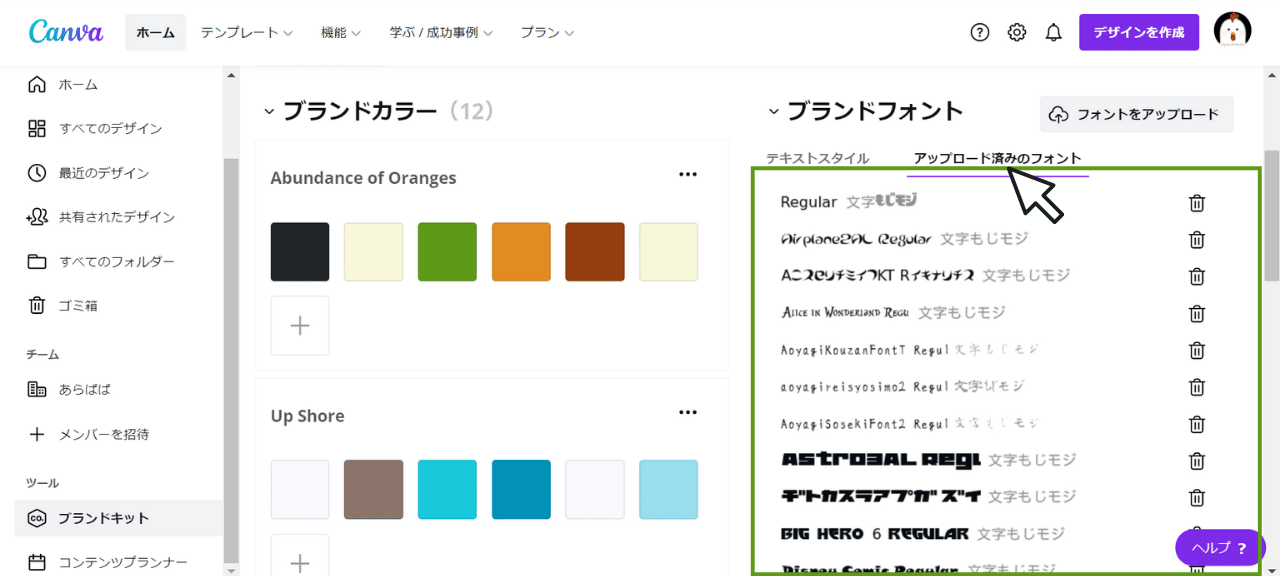Delete Airplane2AL Regular font with trash icon
1280x576 pixels.
pos(1196,240)
